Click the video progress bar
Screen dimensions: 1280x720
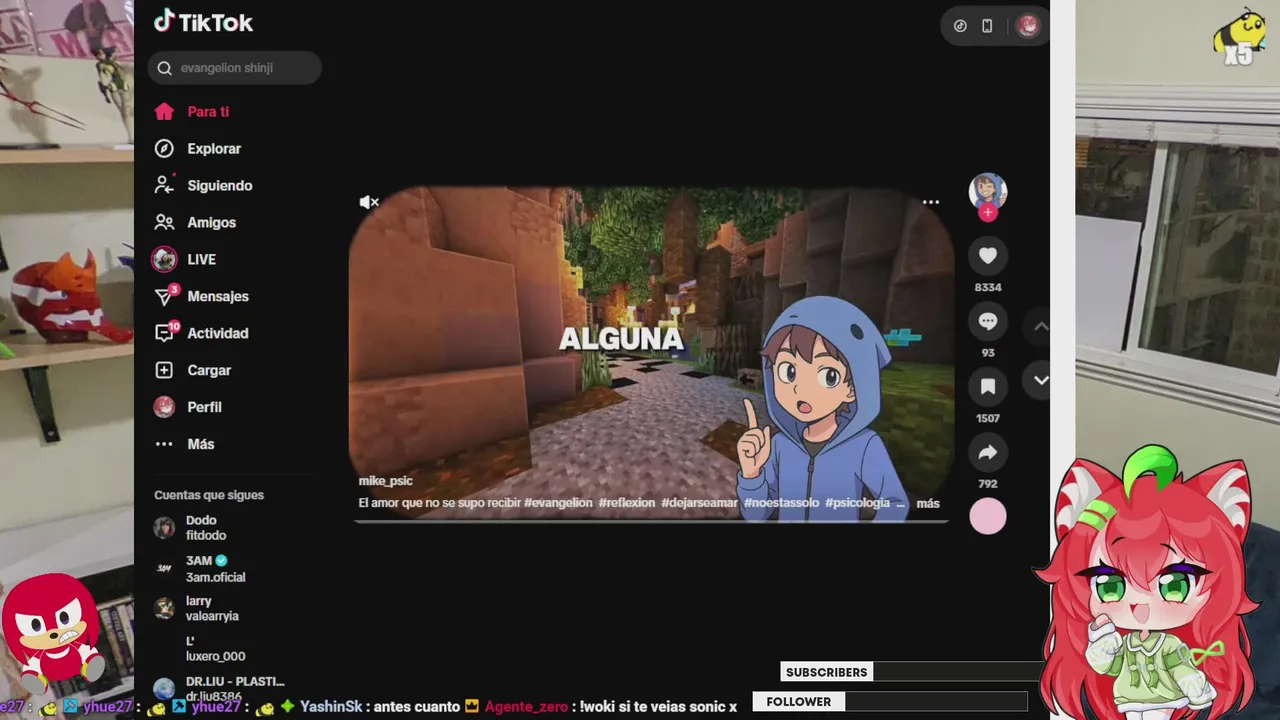651,521
